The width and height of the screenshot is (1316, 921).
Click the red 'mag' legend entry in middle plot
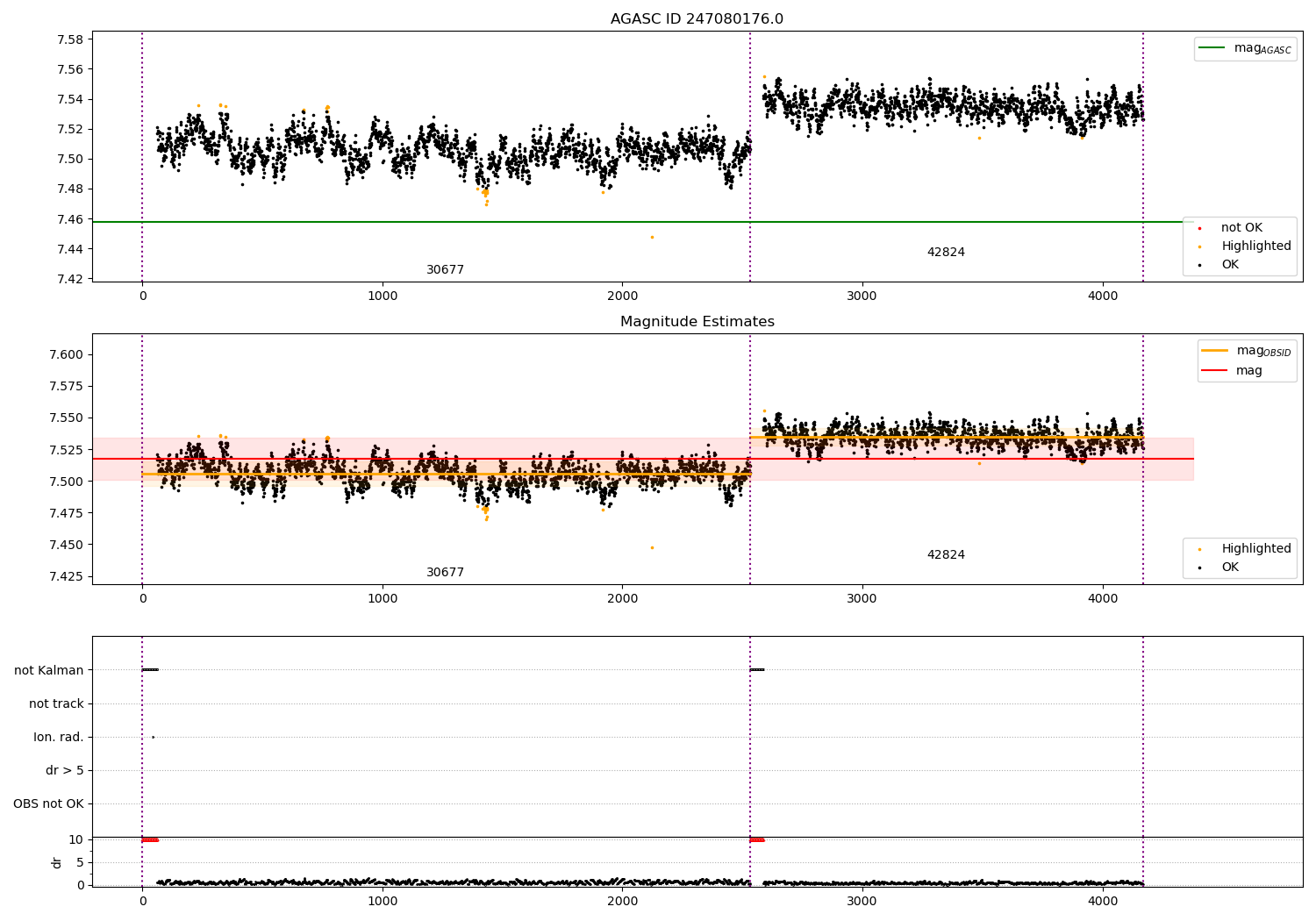(1249, 371)
